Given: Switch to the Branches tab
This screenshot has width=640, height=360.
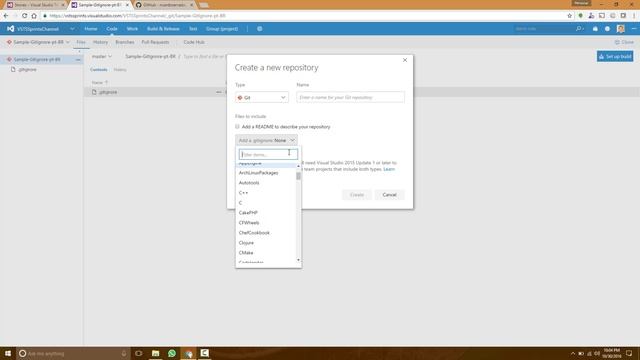Looking at the screenshot, I should click(125, 42).
